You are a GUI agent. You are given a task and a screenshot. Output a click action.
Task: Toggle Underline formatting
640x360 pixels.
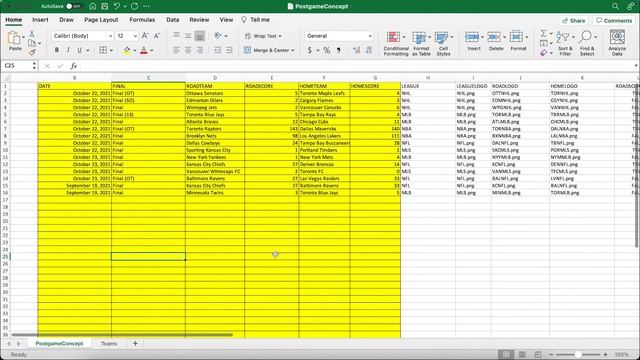(79, 50)
